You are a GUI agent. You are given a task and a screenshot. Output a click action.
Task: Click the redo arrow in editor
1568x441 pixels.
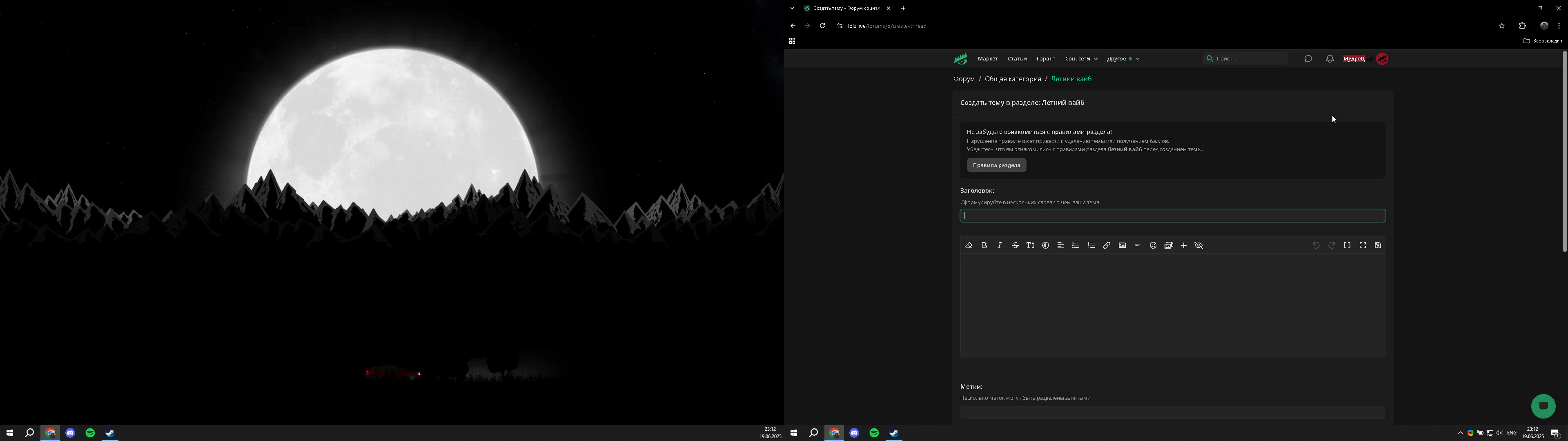(1332, 245)
